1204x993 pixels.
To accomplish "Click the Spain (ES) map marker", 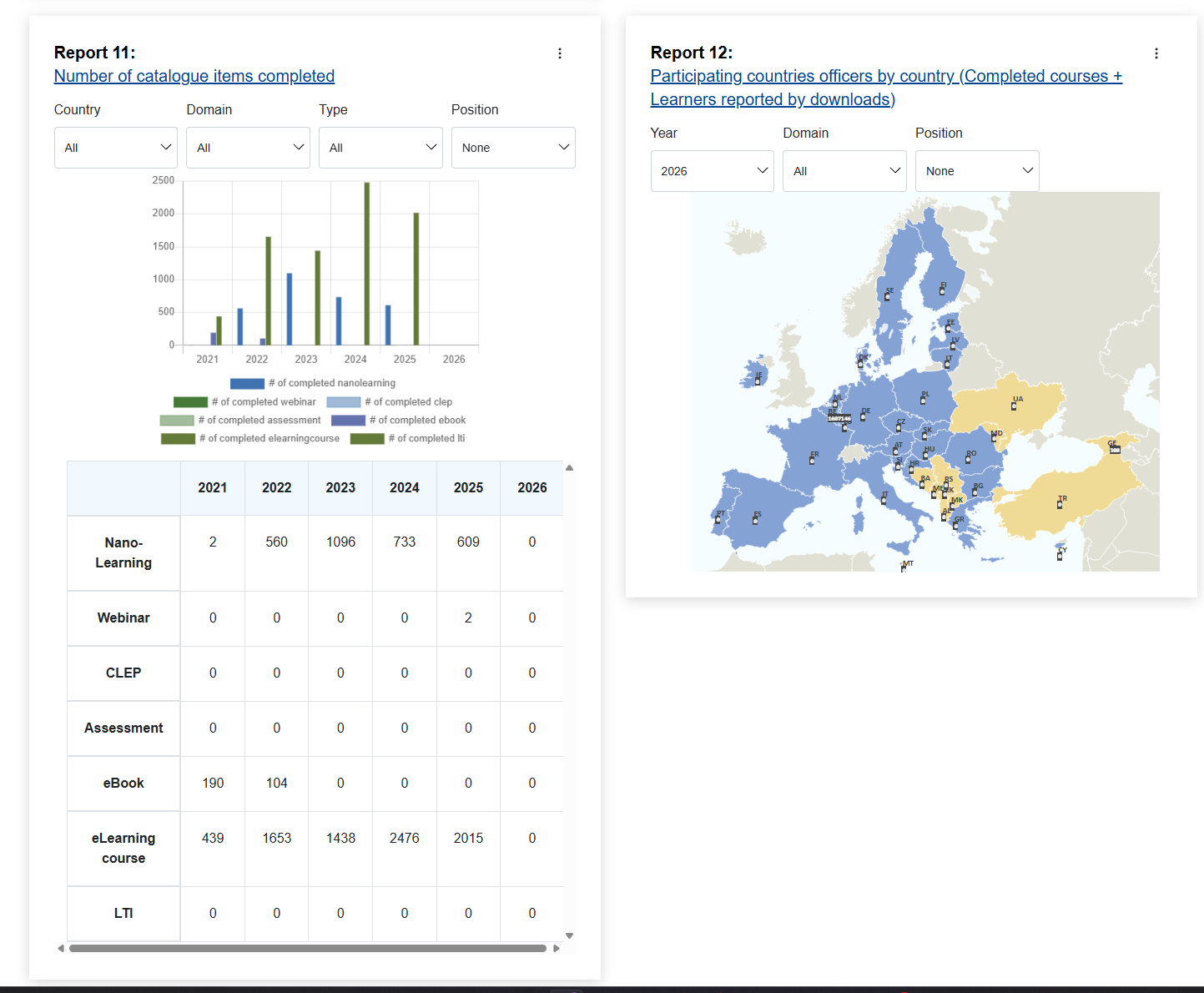I will pyautogui.click(x=755, y=519).
